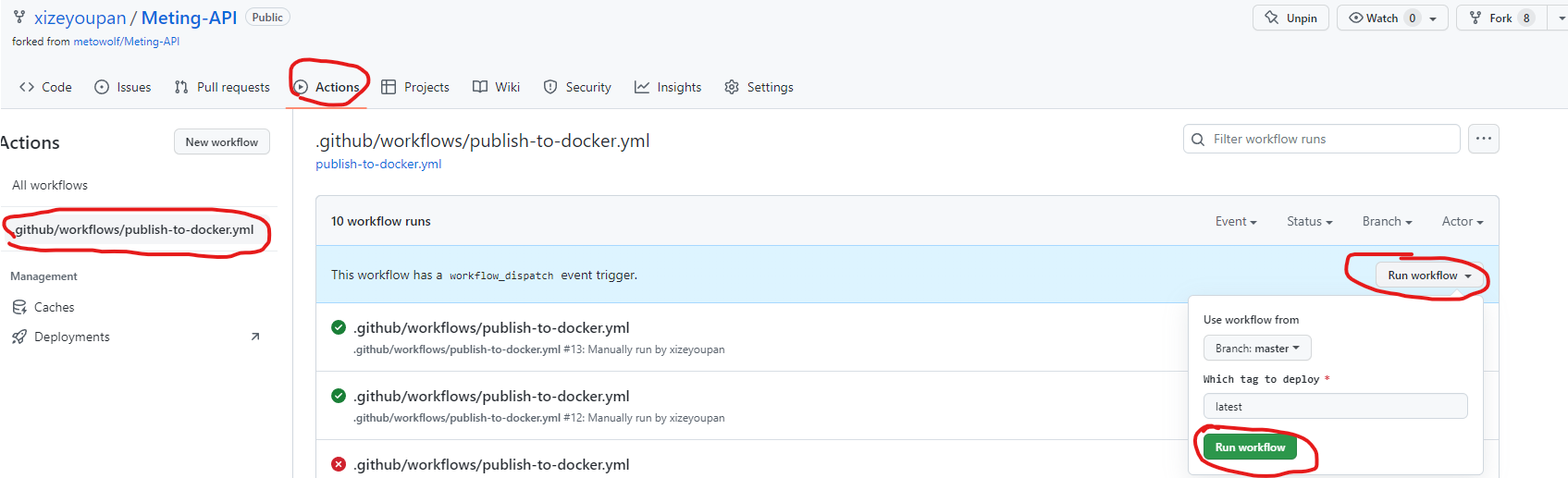Expand the Status filter dropdown
The height and width of the screenshot is (478, 1568).
[x=1310, y=221]
